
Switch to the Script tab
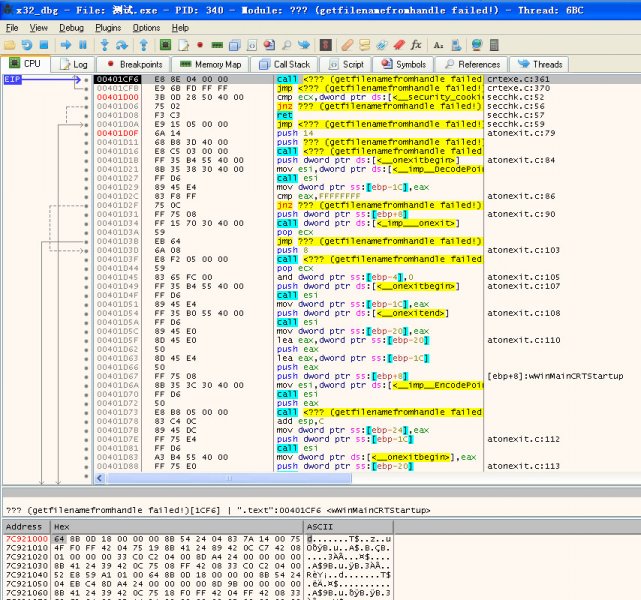click(346, 65)
